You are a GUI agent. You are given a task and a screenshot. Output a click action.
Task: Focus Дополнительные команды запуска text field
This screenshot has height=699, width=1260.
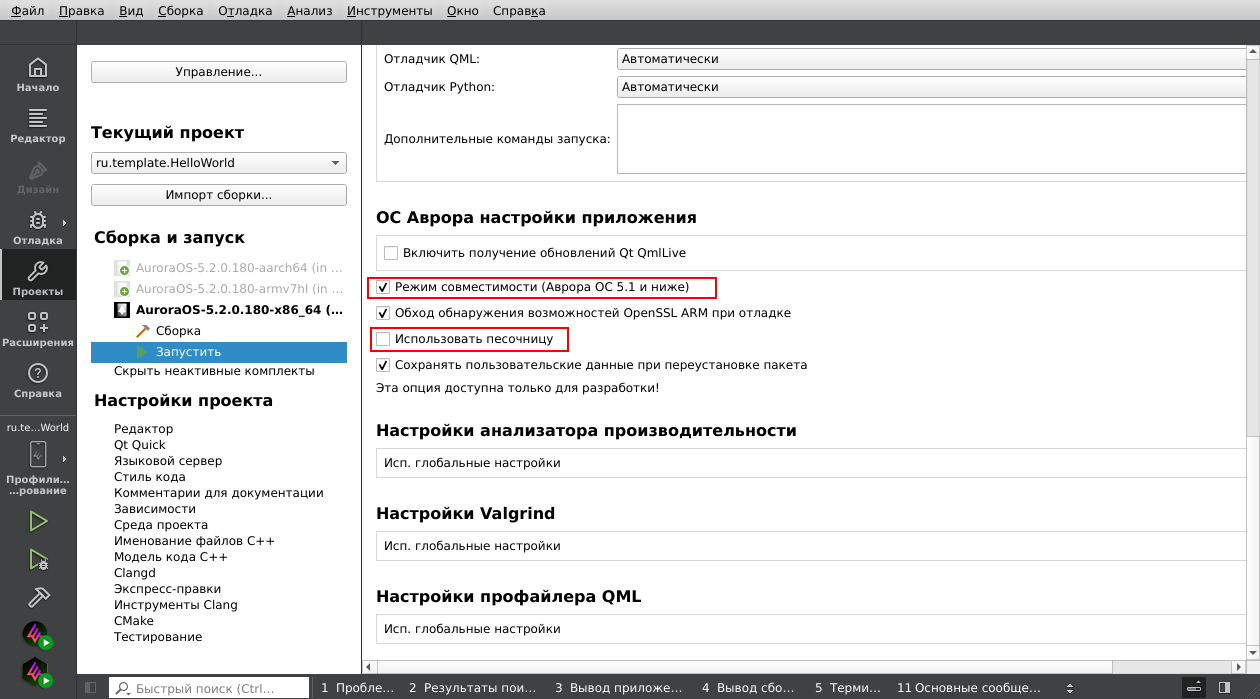(x=931, y=139)
